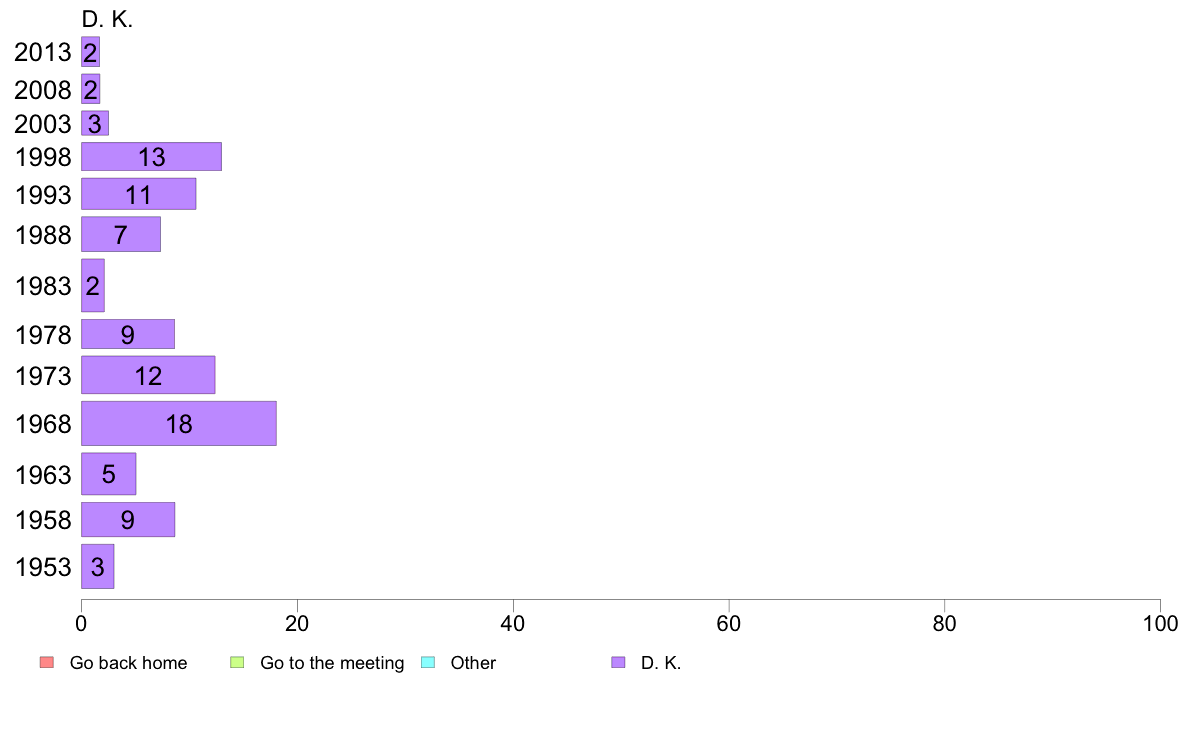Click the red Go back home legend swatch
This screenshot has height=736, width=1188.
click(47, 662)
